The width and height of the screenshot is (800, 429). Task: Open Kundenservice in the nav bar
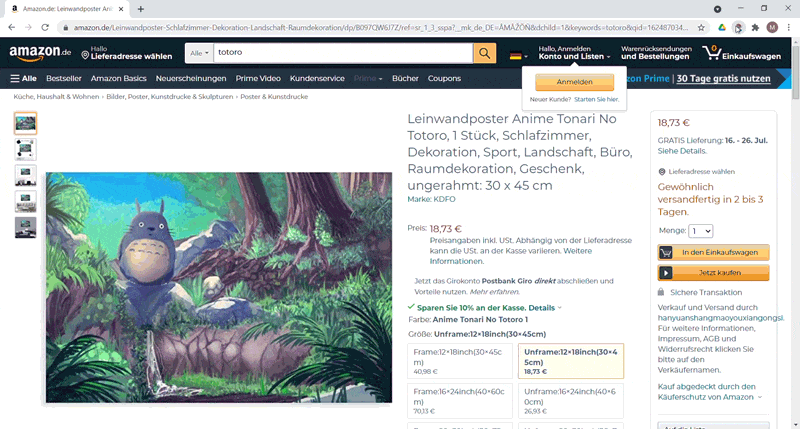[317, 79]
